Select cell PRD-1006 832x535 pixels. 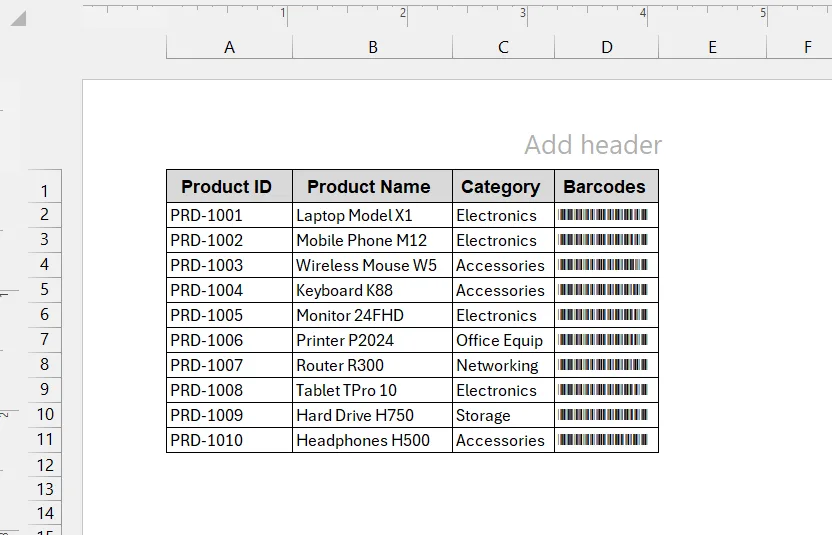click(x=229, y=340)
